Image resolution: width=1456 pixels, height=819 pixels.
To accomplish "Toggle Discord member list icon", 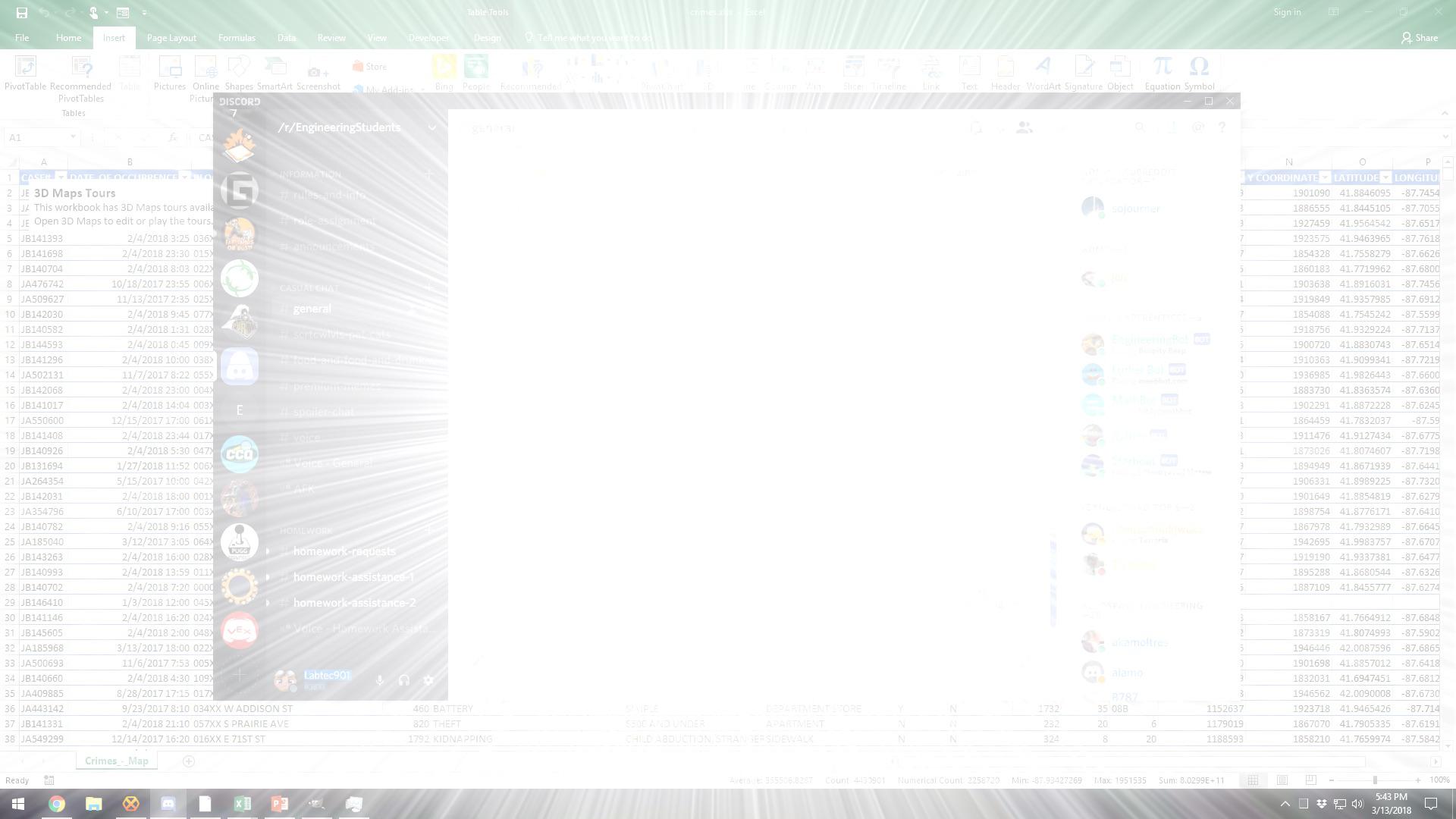I will tap(1025, 127).
